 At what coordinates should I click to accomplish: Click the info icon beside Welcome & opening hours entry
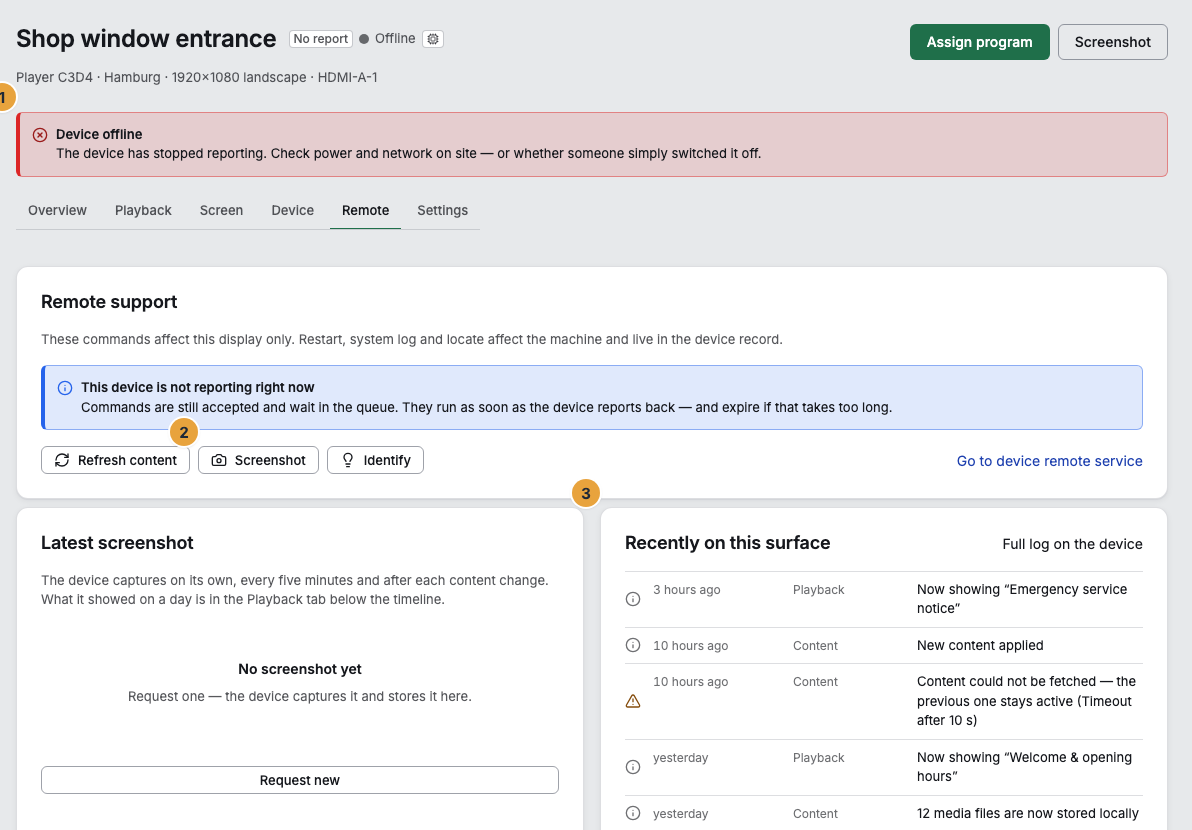(x=632, y=767)
